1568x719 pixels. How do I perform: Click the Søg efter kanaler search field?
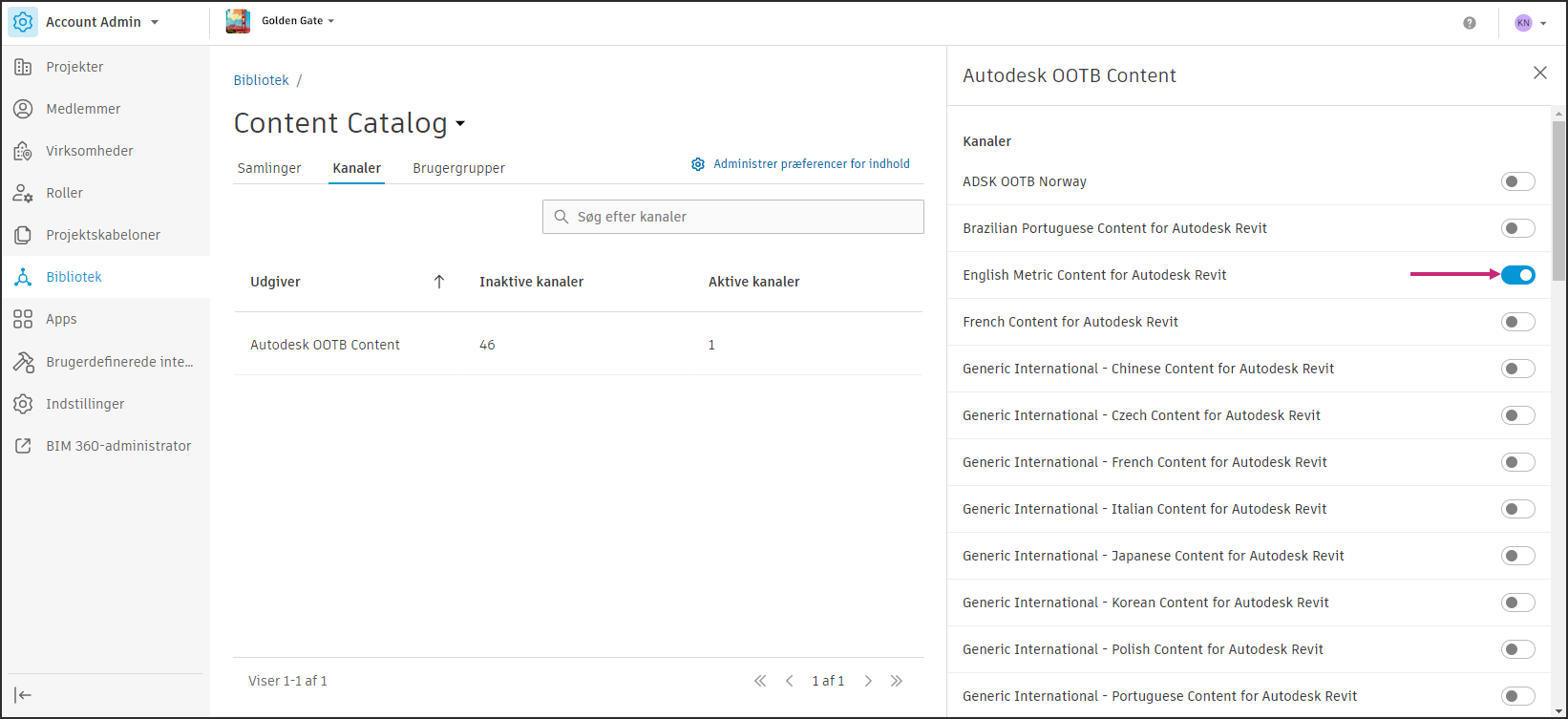[x=732, y=217]
